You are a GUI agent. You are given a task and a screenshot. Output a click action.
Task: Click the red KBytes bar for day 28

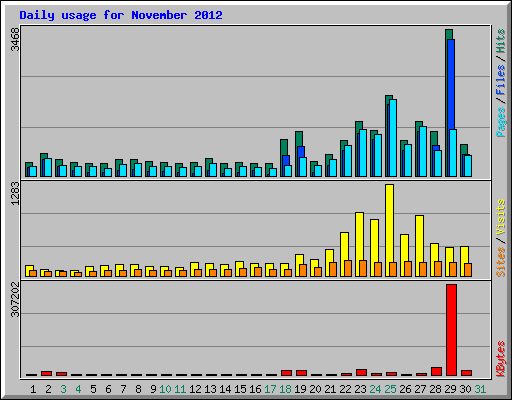coord(436,371)
